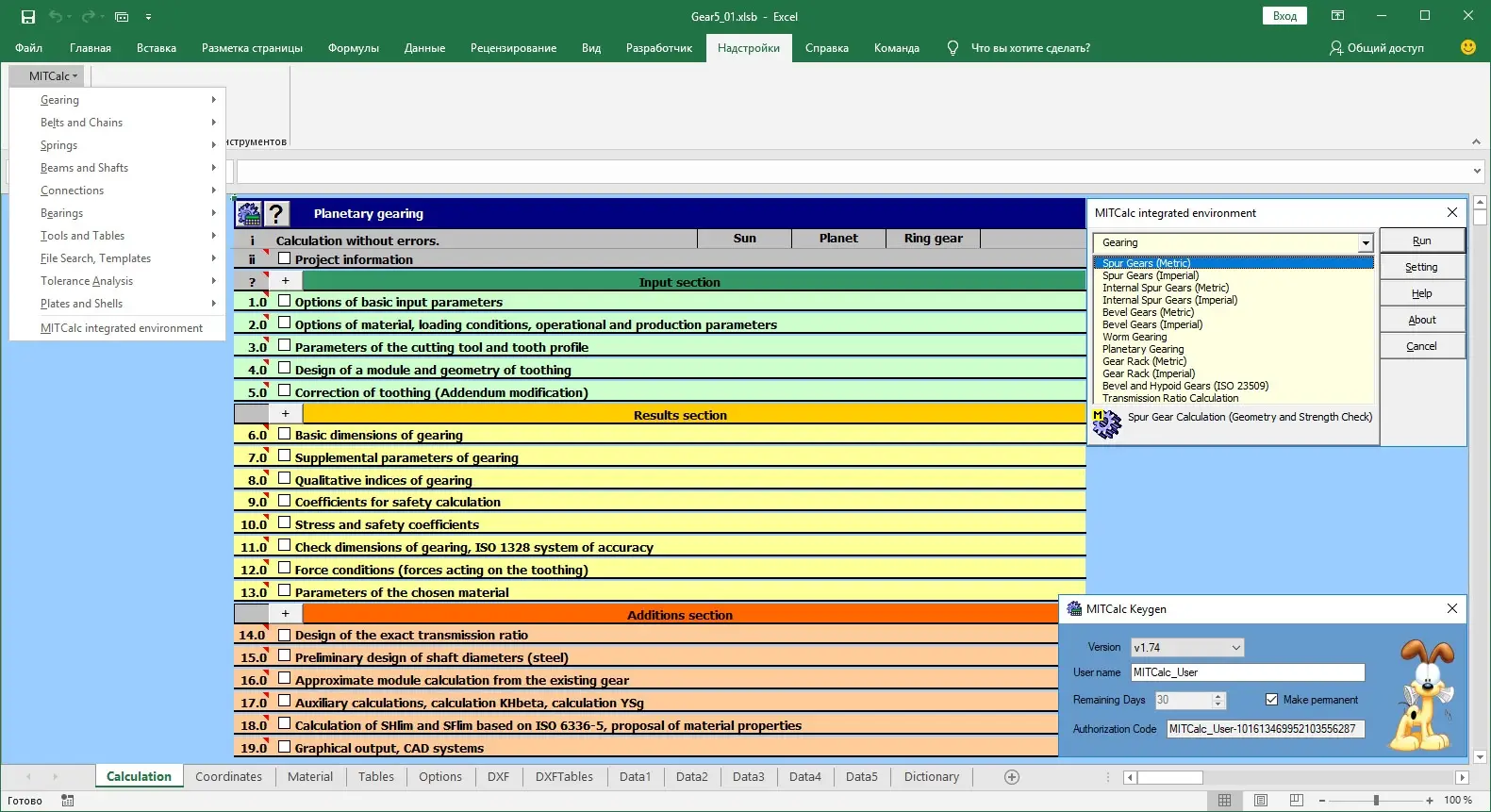Open the Формулы ribbon tab
1491x812 pixels.
point(354,48)
